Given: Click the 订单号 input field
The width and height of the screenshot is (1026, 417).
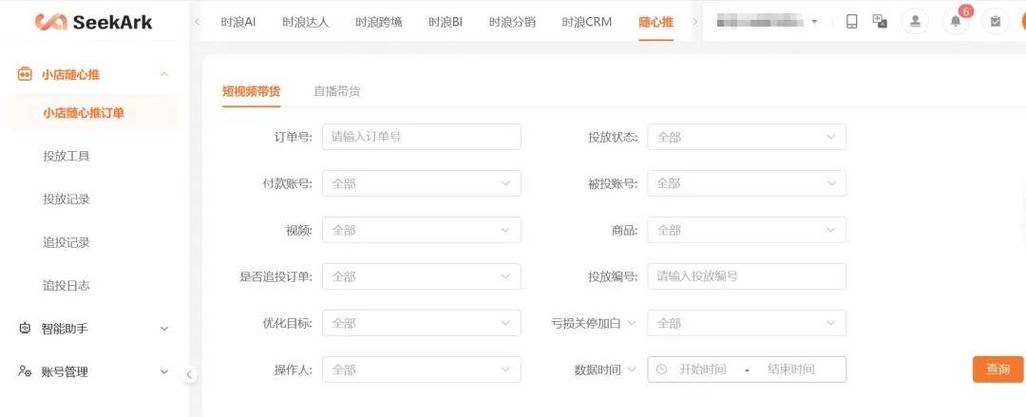Looking at the screenshot, I should 421,137.
